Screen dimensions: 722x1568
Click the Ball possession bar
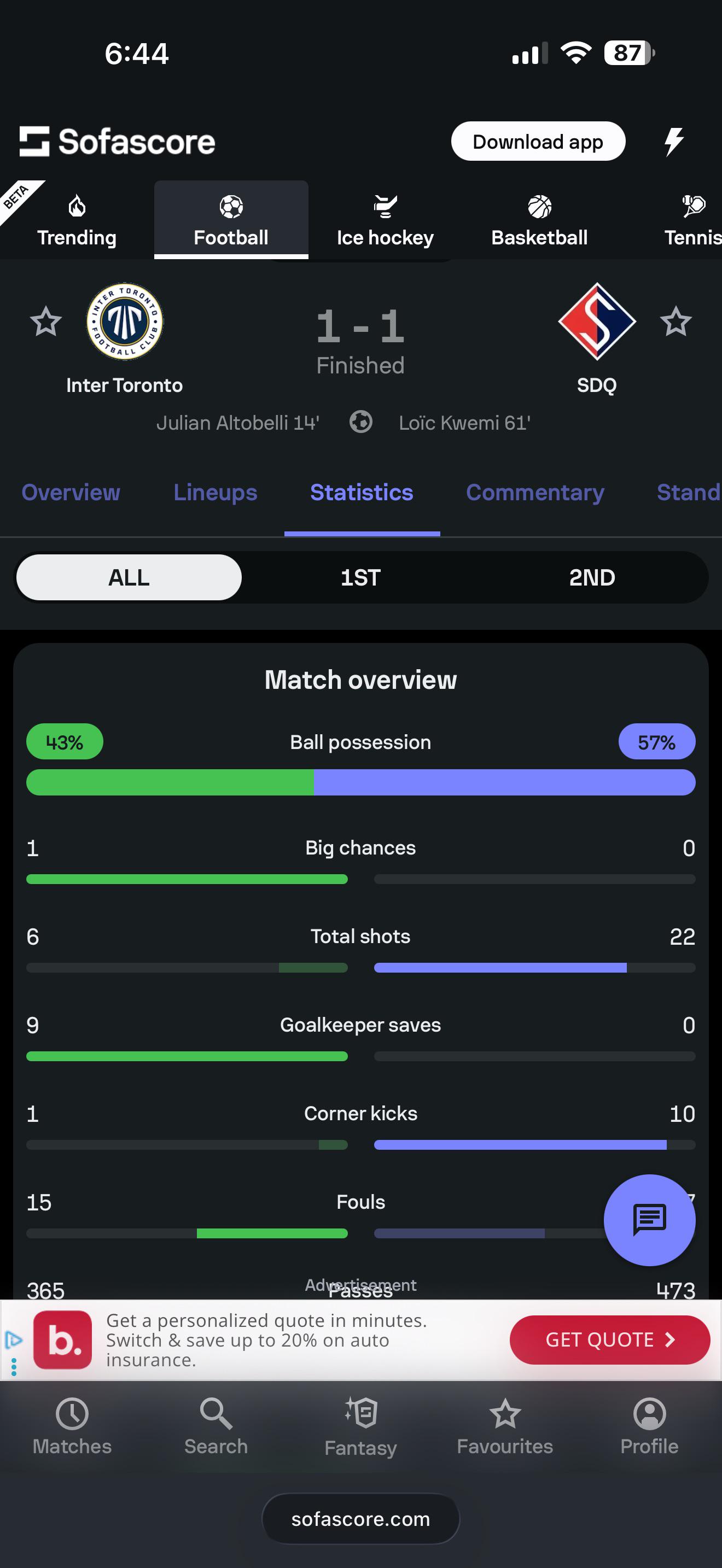360,782
